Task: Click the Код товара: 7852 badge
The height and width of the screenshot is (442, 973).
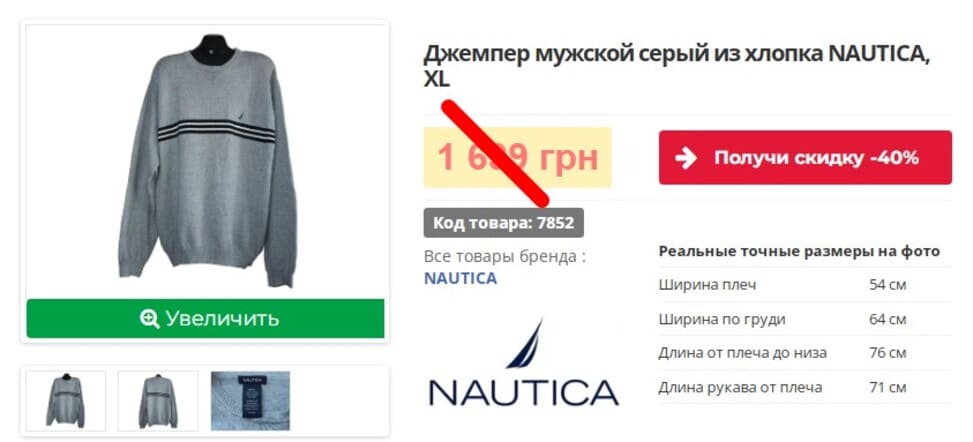Action: (x=503, y=223)
